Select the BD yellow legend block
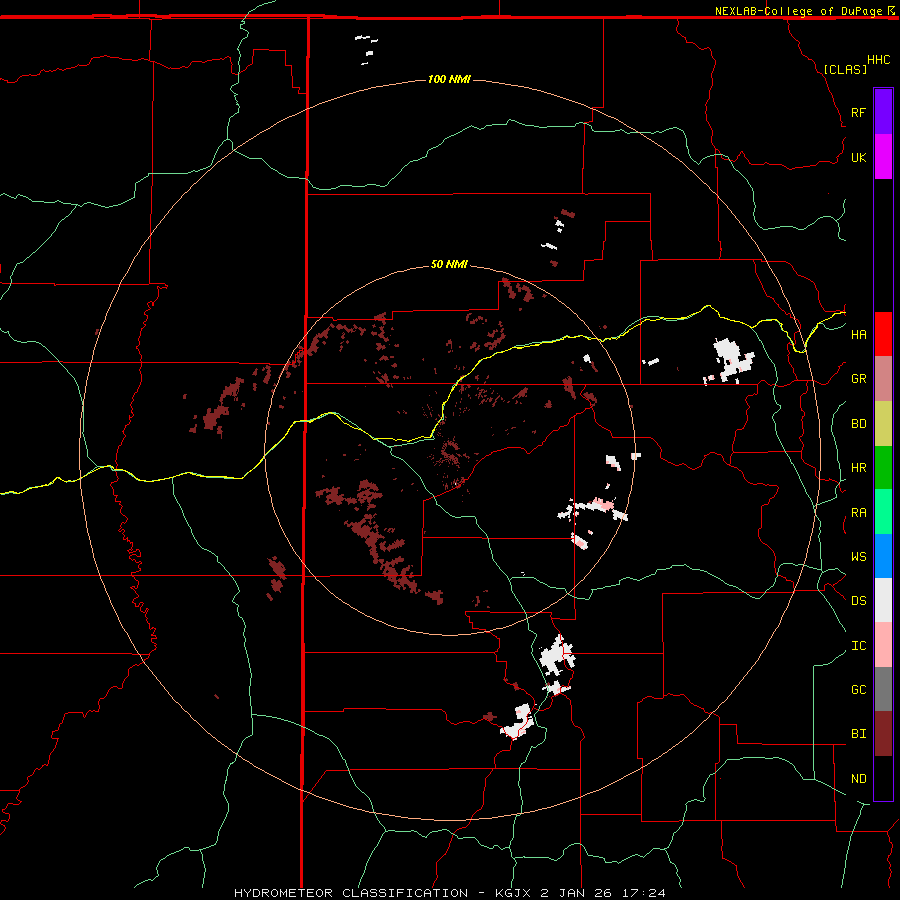Viewport: 900px width, 900px height. pyautogui.click(x=883, y=424)
